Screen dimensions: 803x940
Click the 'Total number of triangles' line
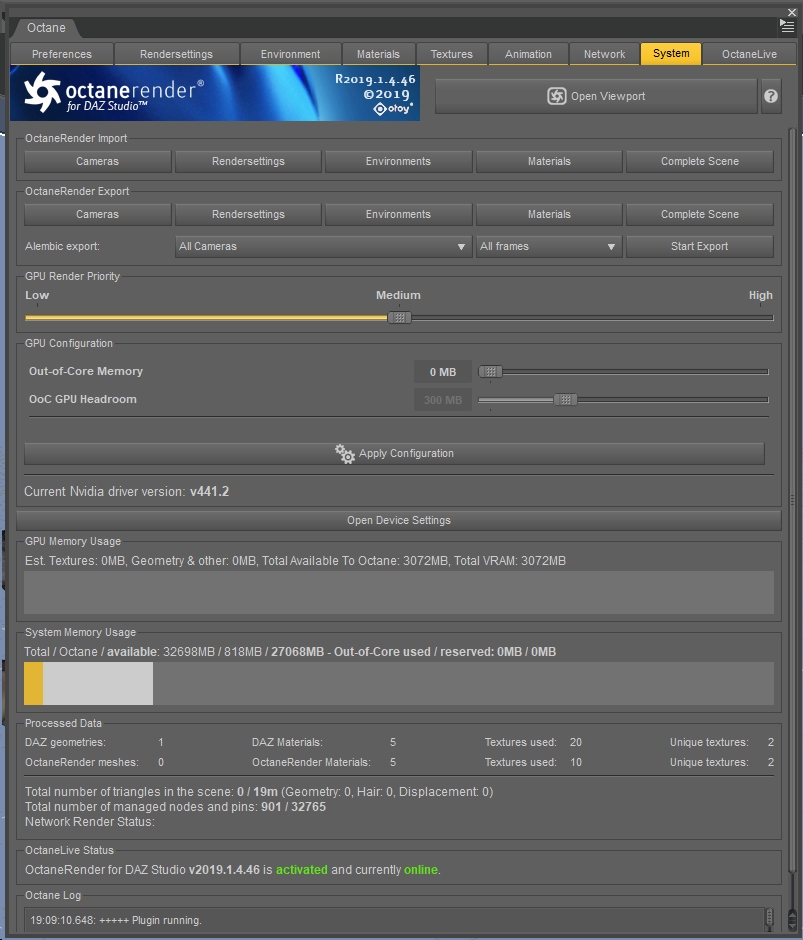(259, 792)
